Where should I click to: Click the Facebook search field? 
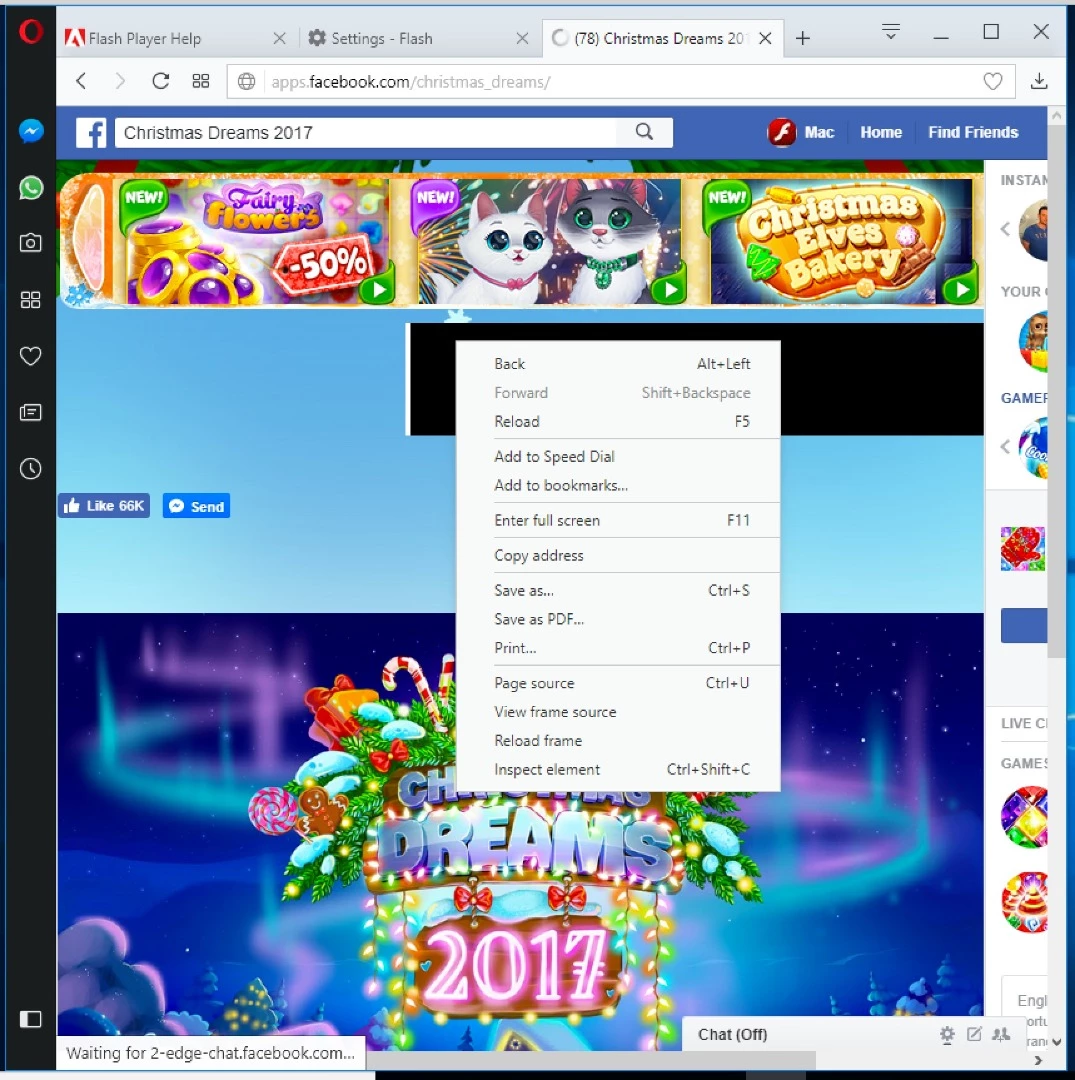pos(366,132)
